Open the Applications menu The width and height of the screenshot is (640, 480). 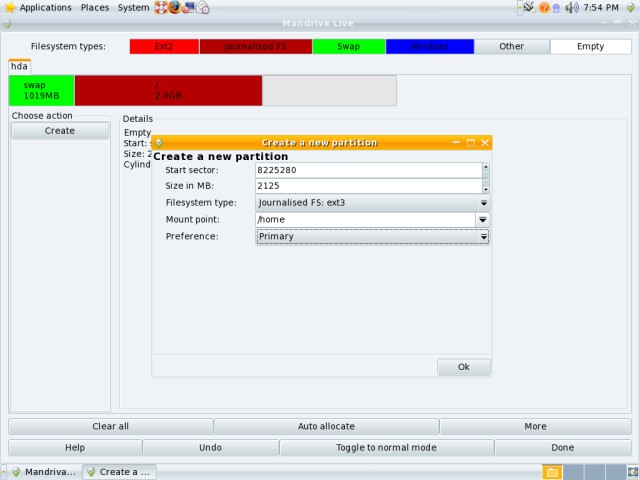click(45, 7)
